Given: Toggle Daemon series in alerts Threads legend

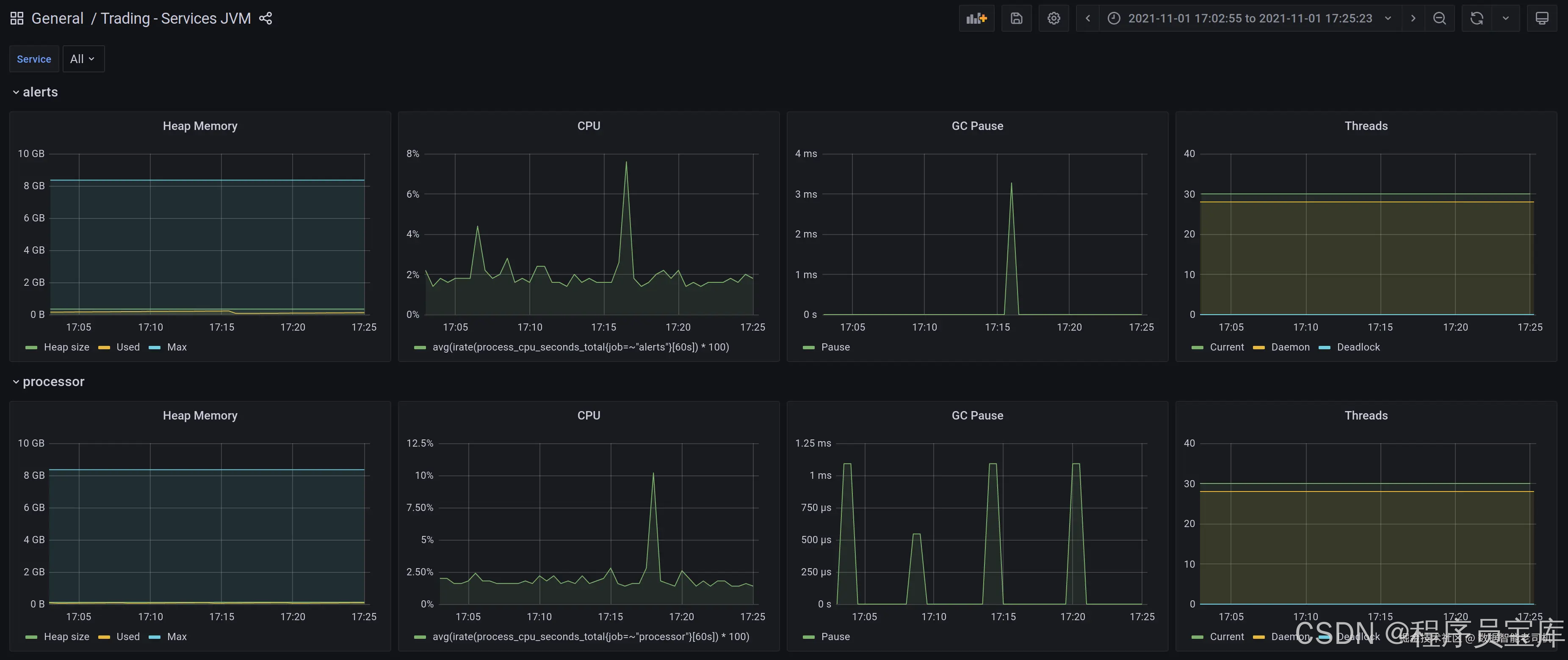Looking at the screenshot, I should pyautogui.click(x=1290, y=347).
